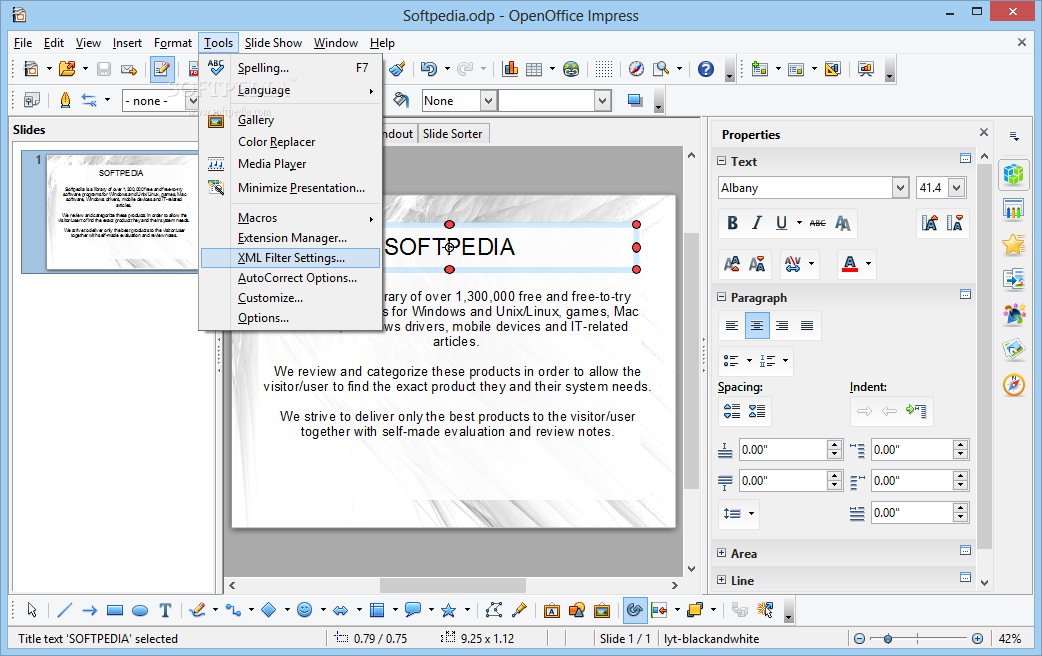This screenshot has width=1042, height=656.
Task: Open the Slide Show menu
Action: [273, 43]
